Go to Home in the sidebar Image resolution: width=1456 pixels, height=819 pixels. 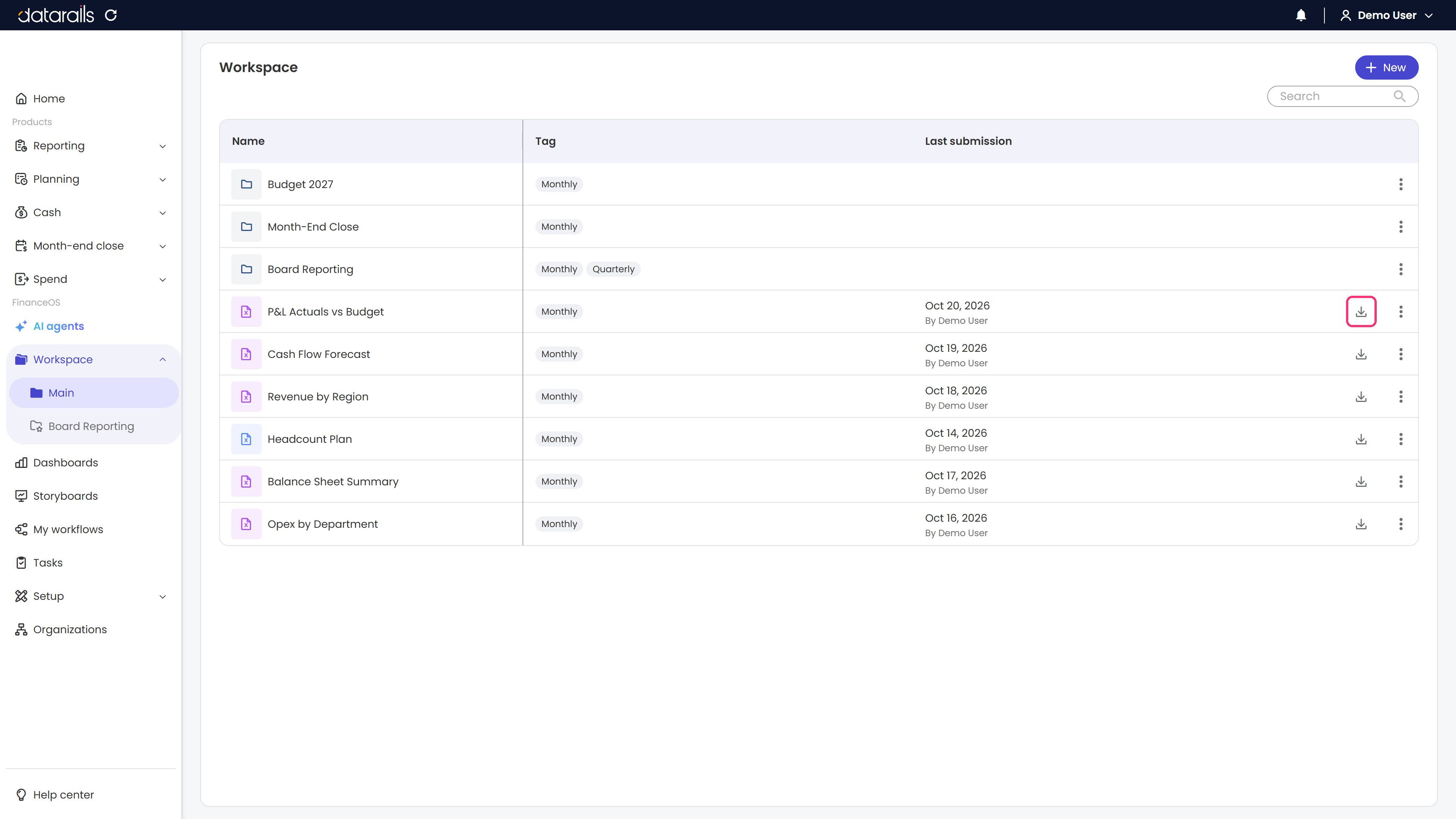point(39,98)
